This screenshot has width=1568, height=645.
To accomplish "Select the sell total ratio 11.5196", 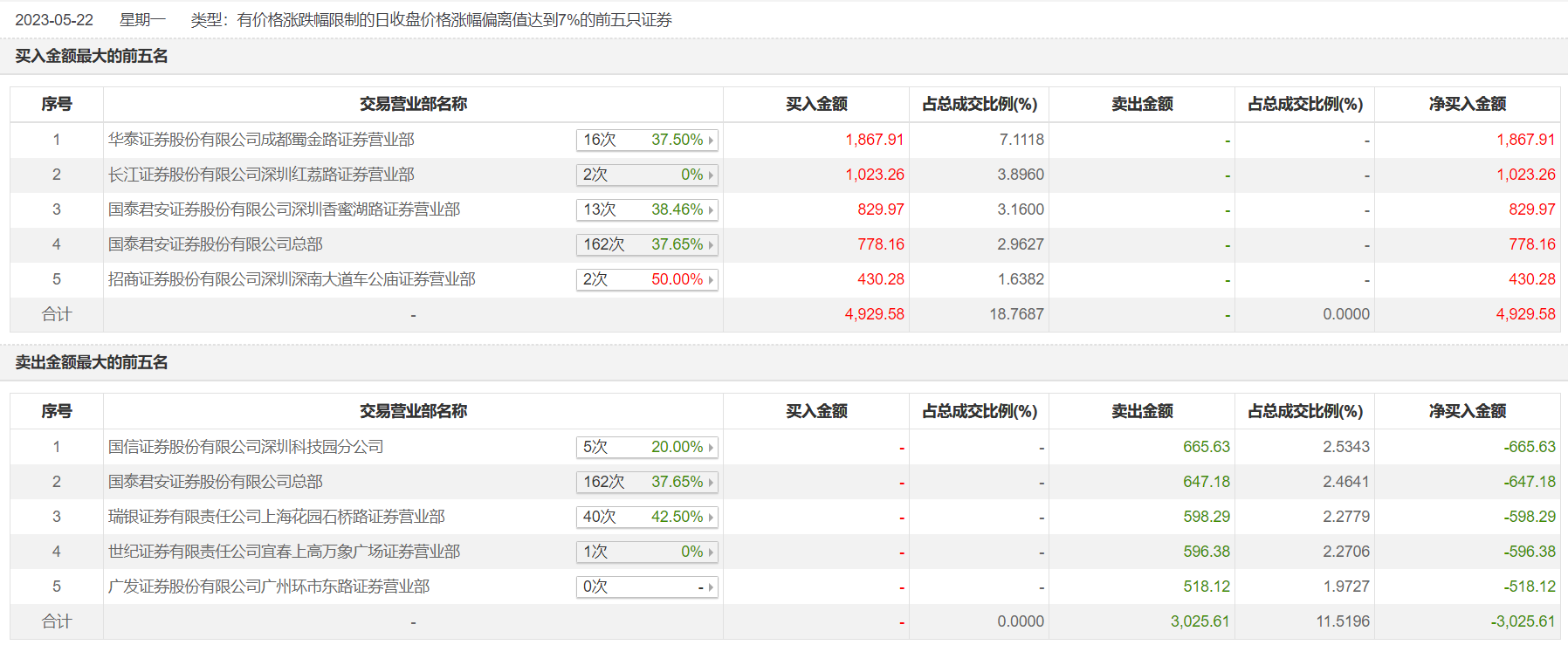I will point(1343,621).
